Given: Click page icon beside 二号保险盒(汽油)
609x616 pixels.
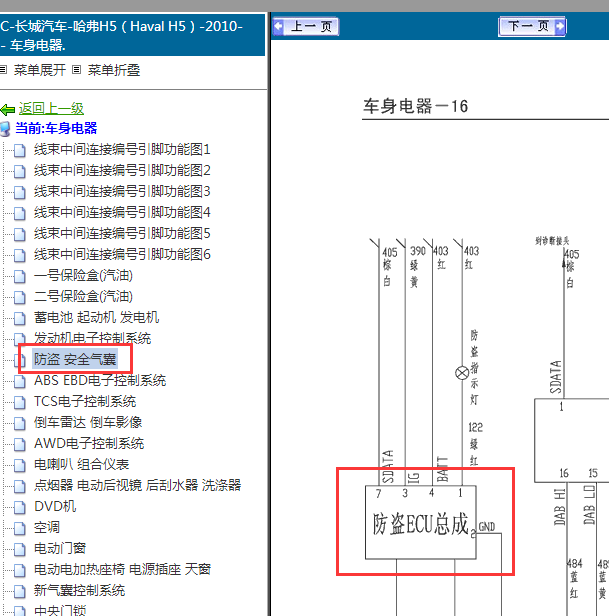Looking at the screenshot, I should click(x=20, y=297).
